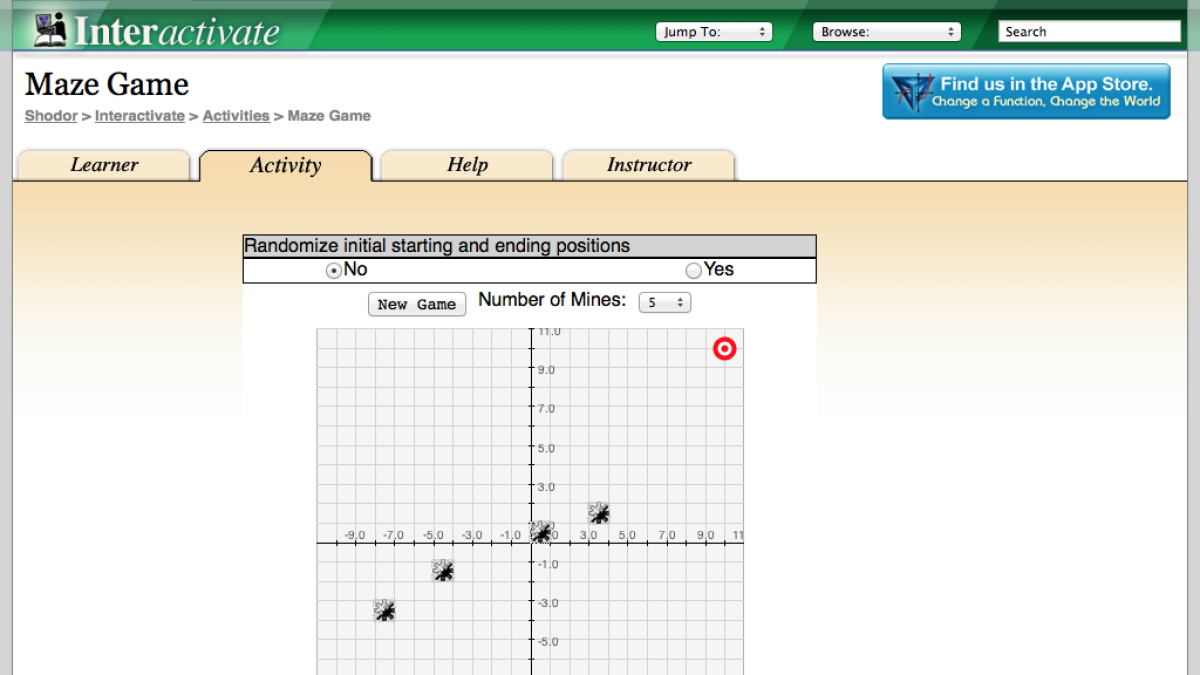Click the mine near (-8, -3)

385,610
